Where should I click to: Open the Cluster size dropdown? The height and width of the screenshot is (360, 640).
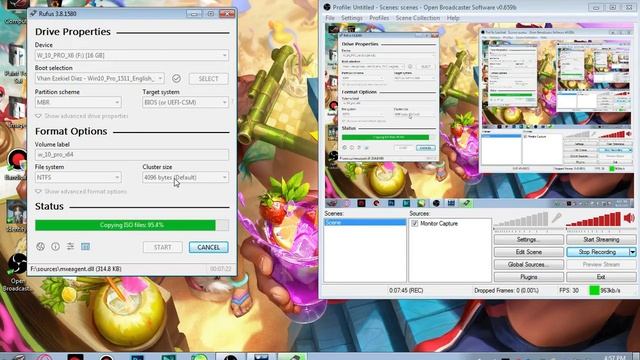click(x=185, y=178)
